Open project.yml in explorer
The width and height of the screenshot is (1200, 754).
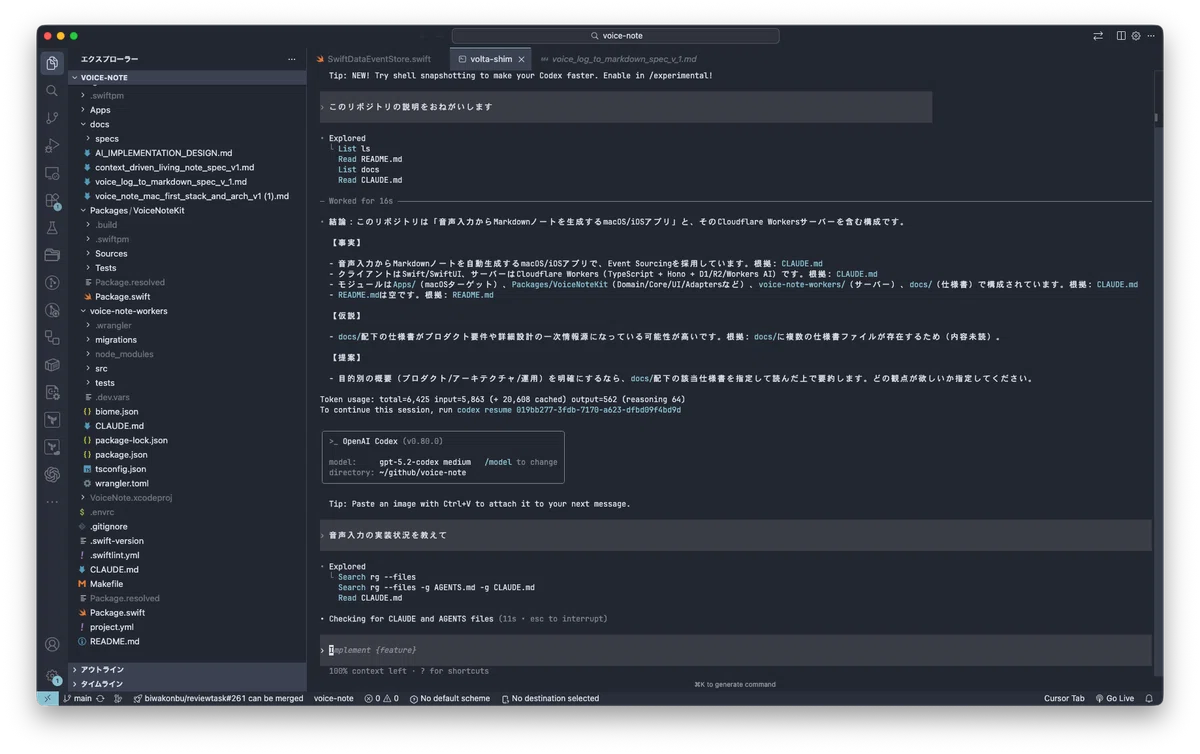pos(188,627)
